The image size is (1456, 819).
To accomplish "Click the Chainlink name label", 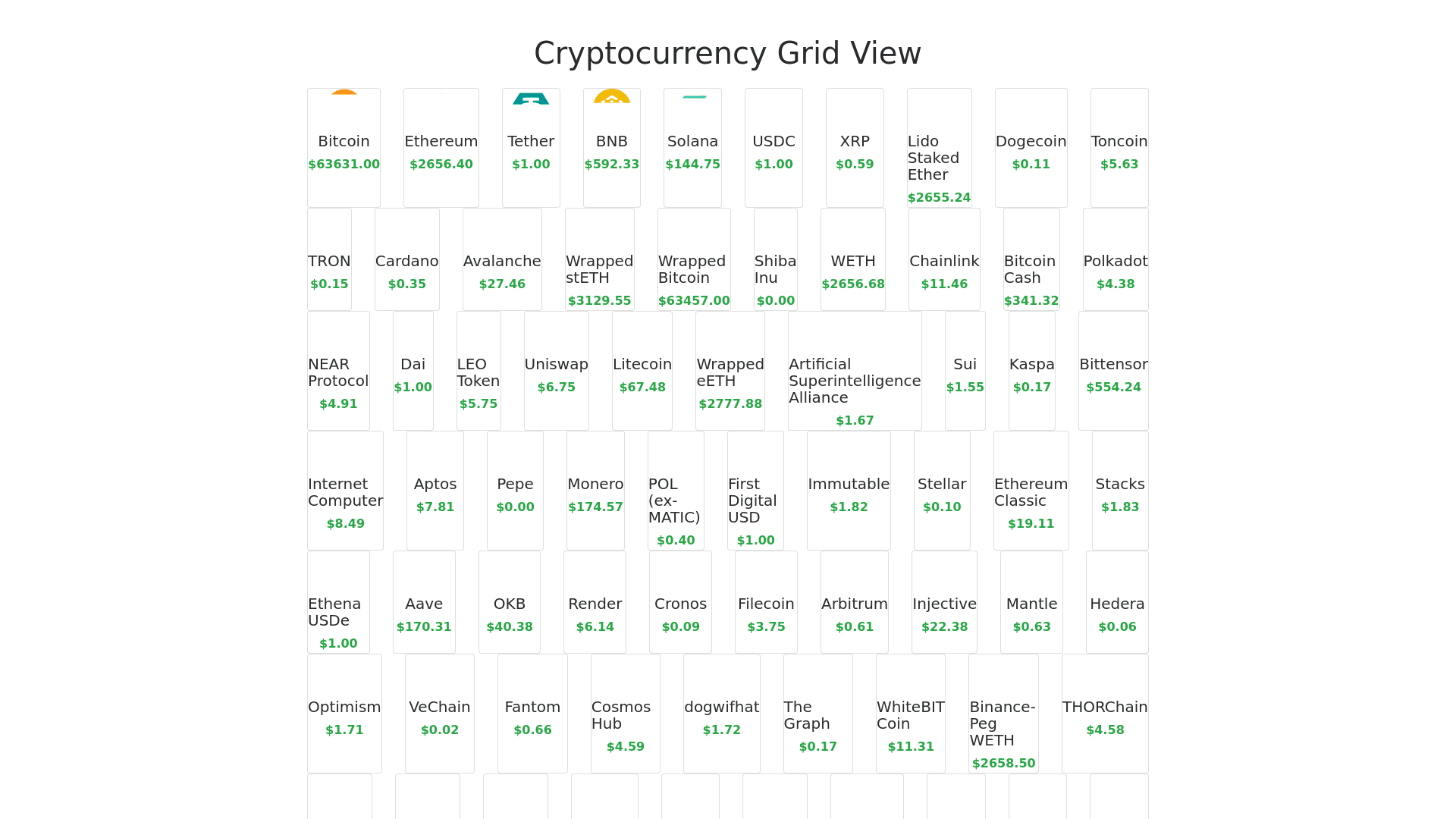I will (x=944, y=262).
